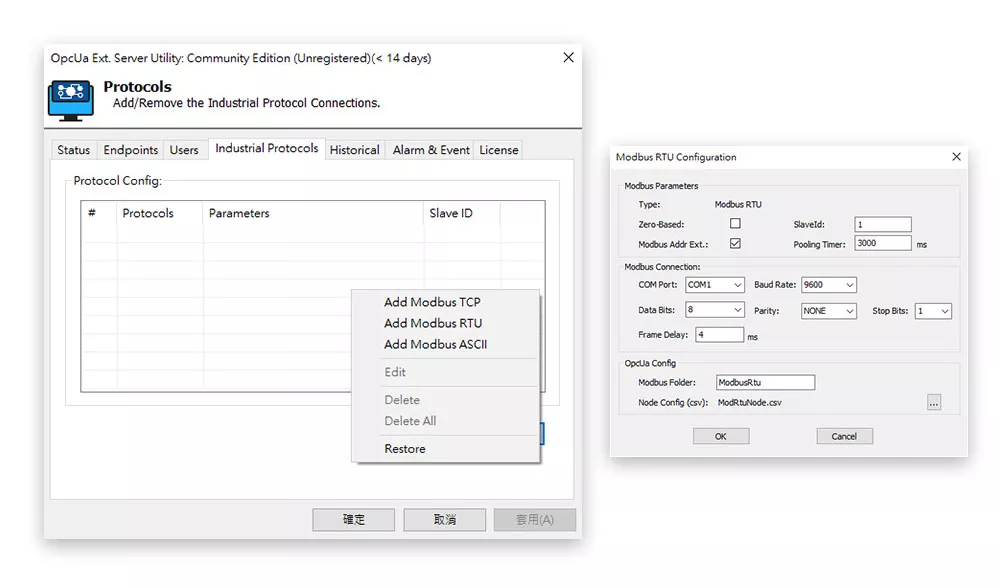1000x588 pixels.
Task: Switch to the Endpoints tab
Action: pos(131,150)
